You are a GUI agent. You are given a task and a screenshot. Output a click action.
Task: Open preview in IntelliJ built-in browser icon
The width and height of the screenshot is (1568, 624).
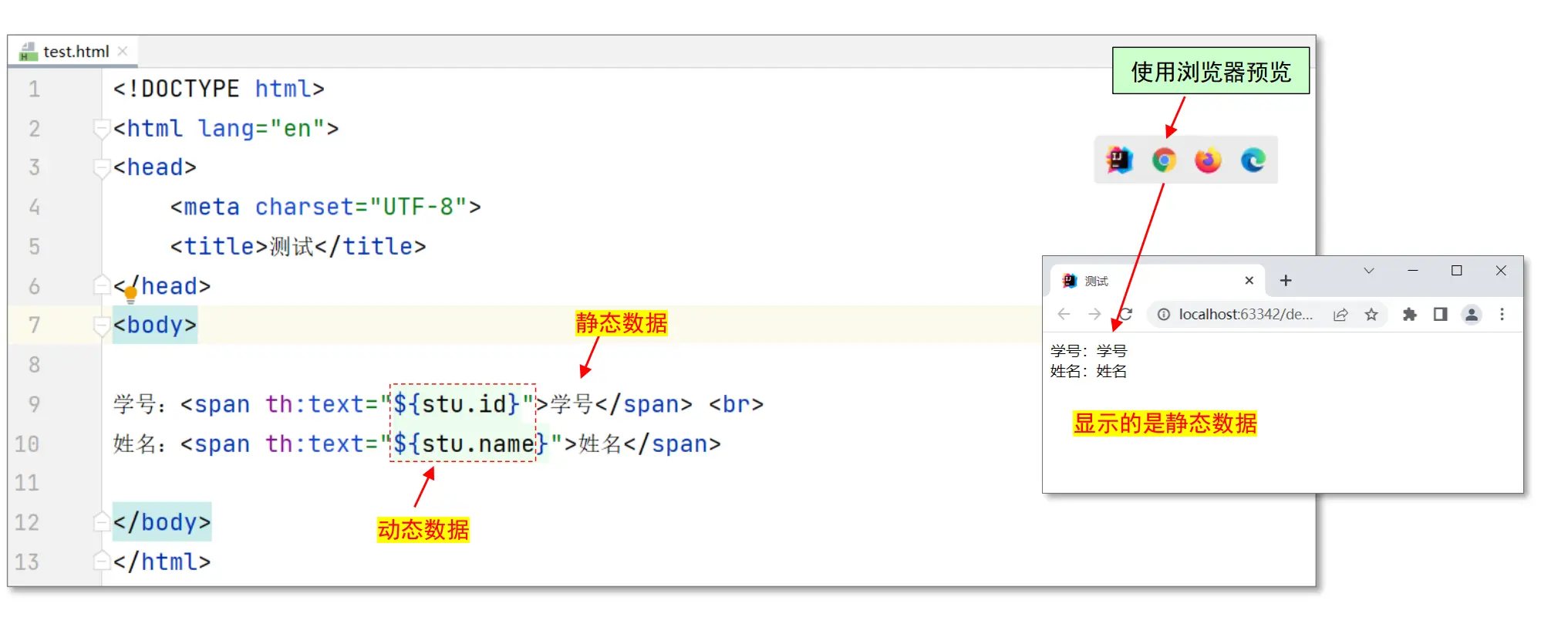pyautogui.click(x=1119, y=160)
